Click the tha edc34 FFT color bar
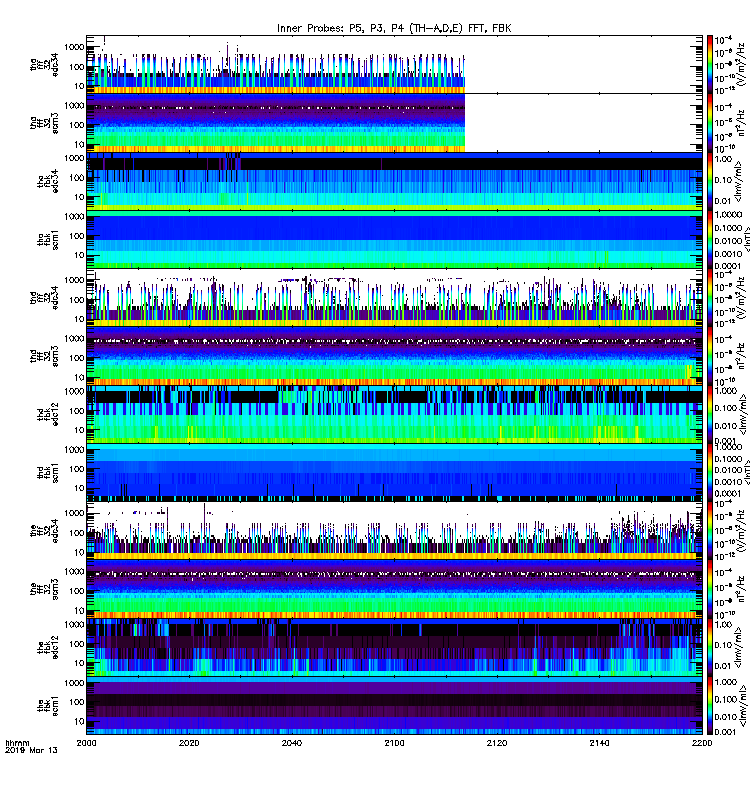Viewport: 750px width, 800px height. [x=710, y=65]
